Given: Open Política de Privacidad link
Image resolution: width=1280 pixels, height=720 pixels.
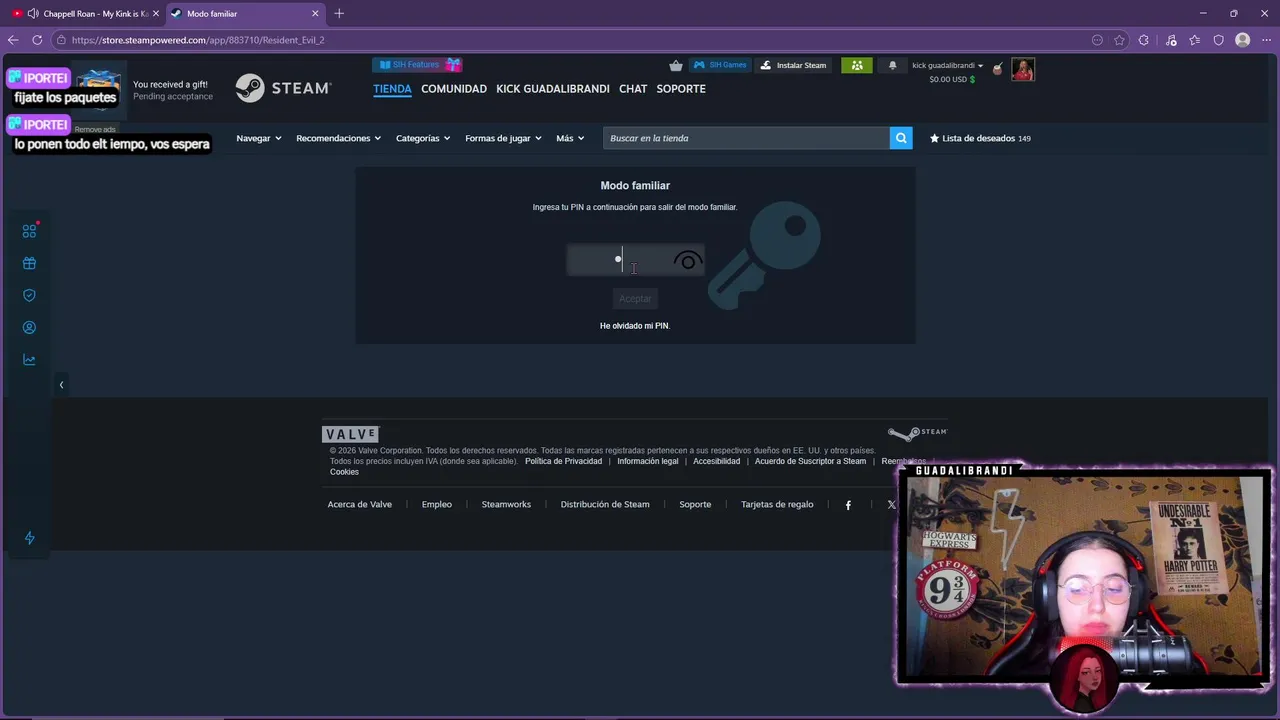Looking at the screenshot, I should pyautogui.click(x=563, y=461).
